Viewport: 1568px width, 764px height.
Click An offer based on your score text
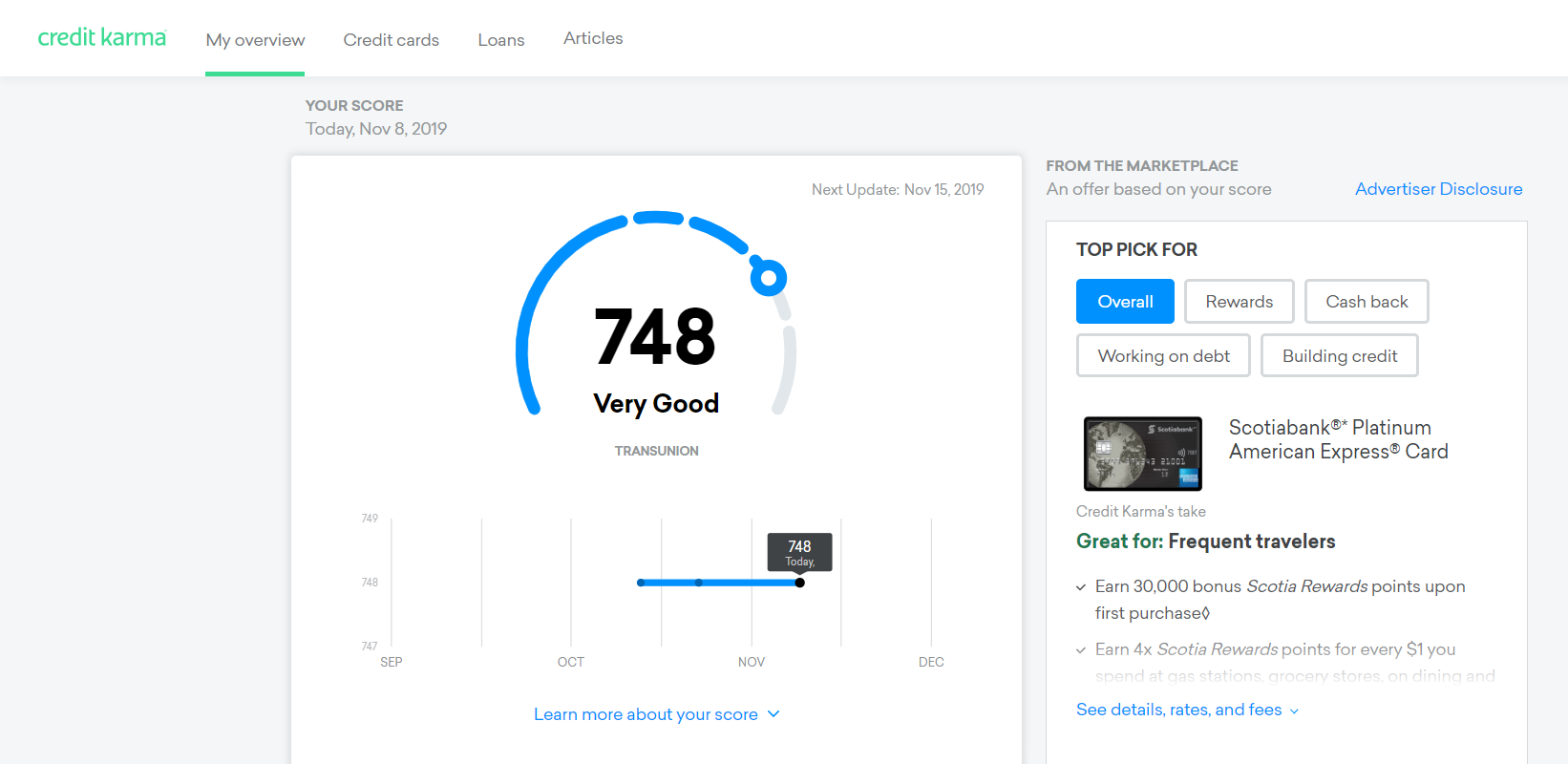pyautogui.click(x=1158, y=189)
